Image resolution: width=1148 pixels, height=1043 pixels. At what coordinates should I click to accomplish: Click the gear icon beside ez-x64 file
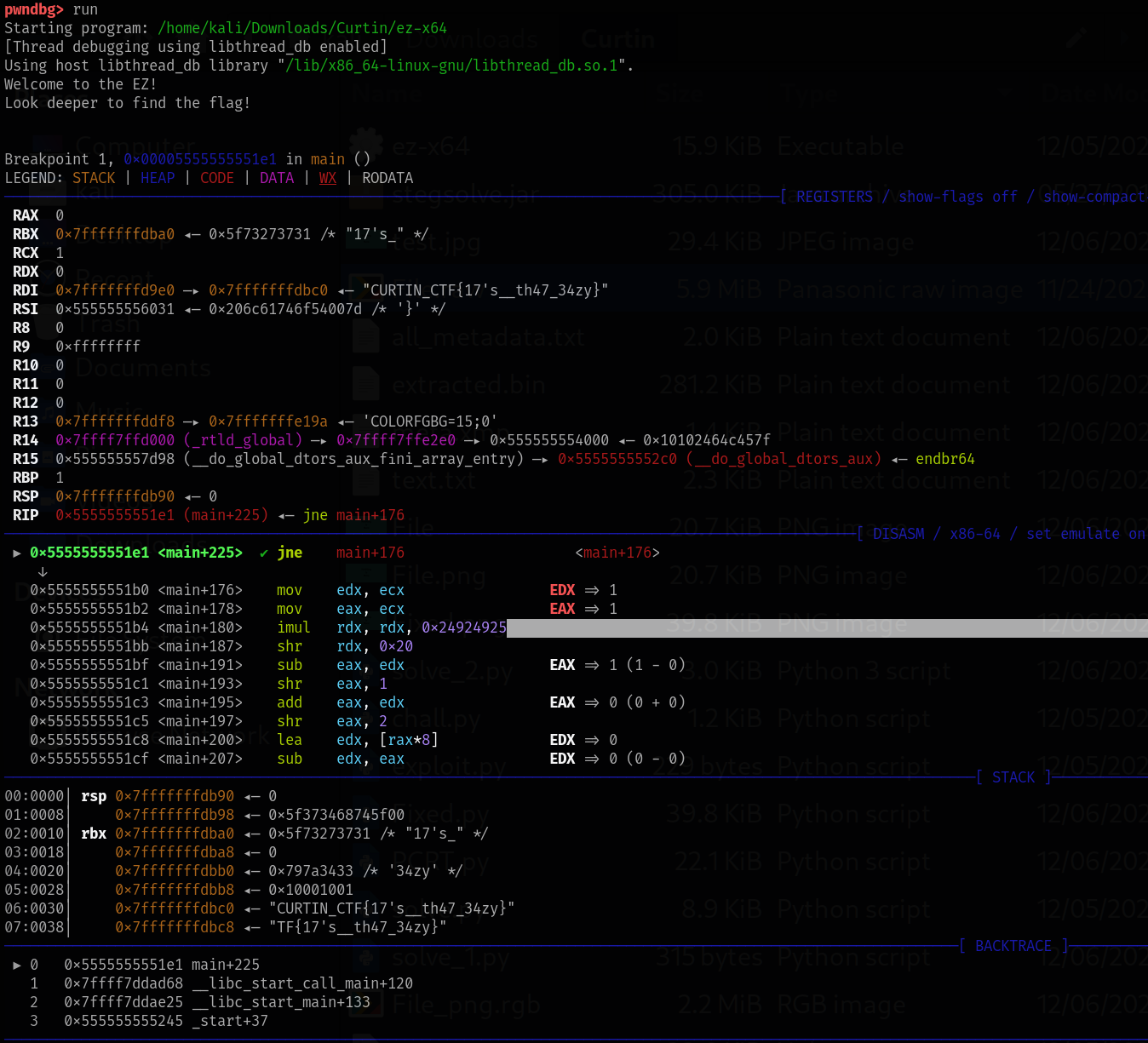tap(366, 146)
